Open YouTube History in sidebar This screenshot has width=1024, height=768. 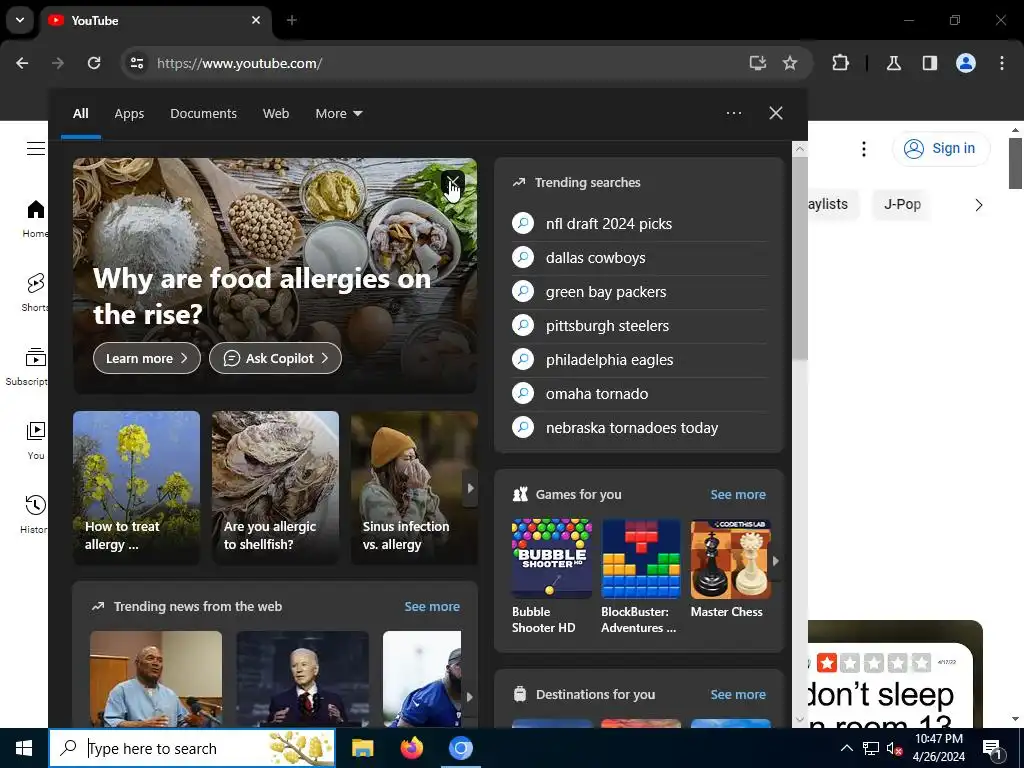tap(34, 515)
